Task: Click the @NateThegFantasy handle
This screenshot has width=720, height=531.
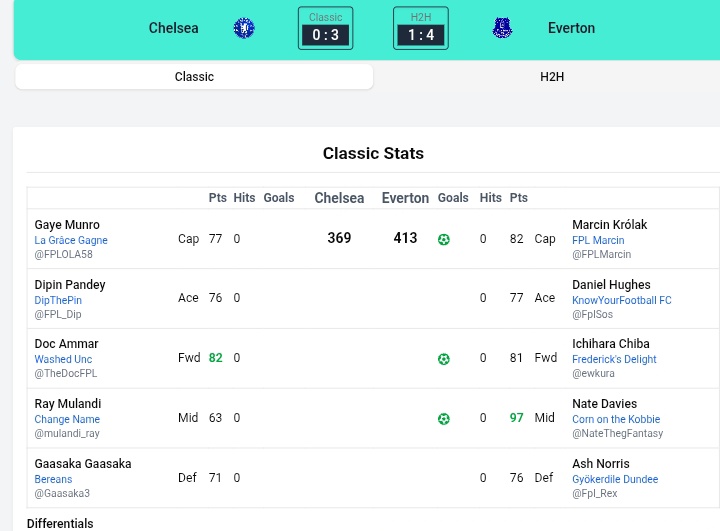Action: click(x=618, y=433)
